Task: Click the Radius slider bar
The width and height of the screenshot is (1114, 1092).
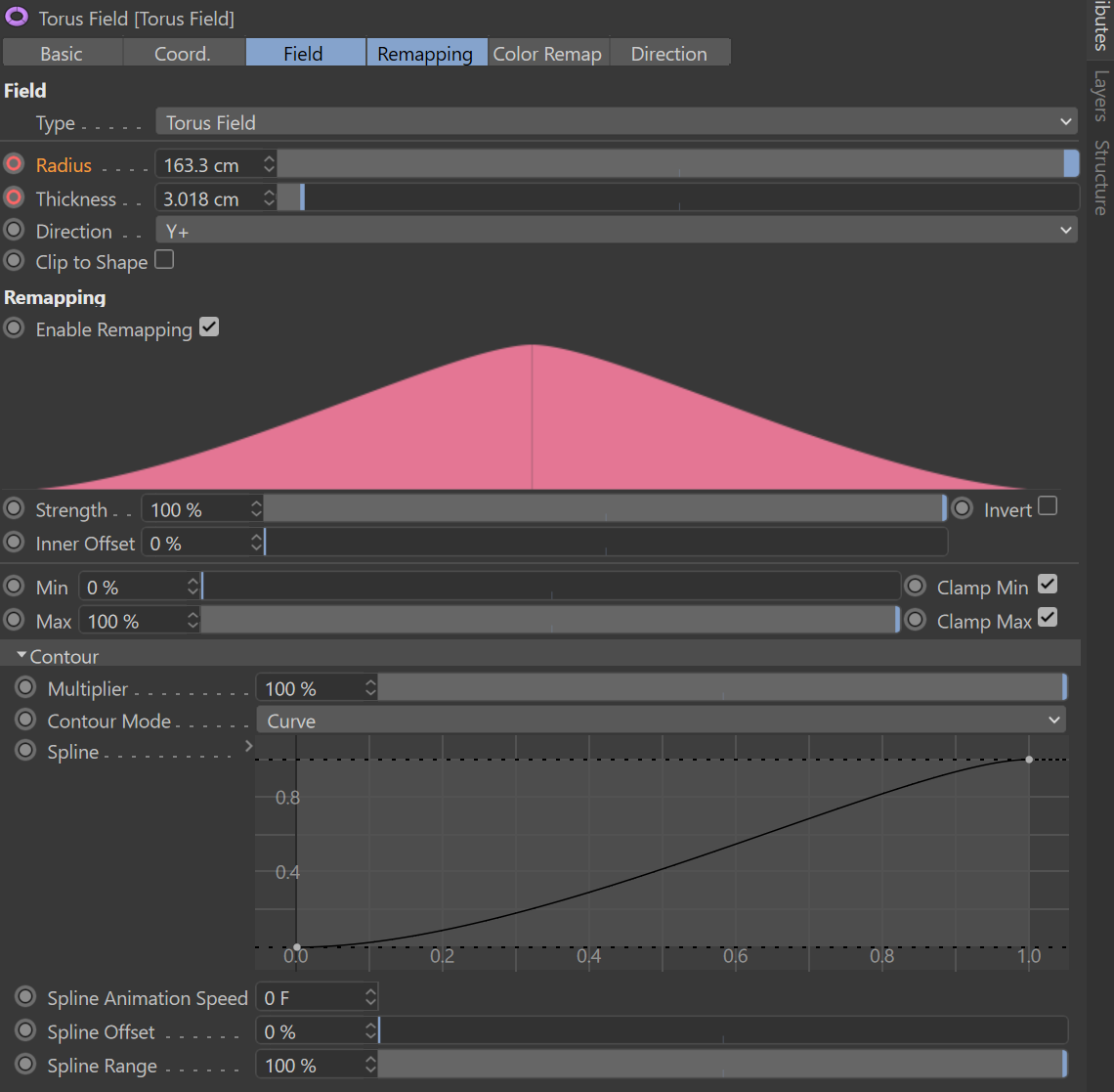Action: tap(678, 164)
